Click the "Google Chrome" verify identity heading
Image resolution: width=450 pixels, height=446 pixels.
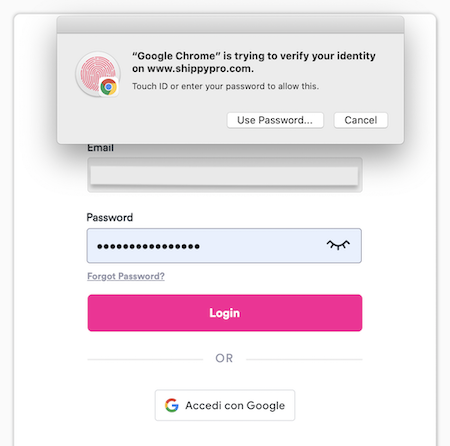(254, 62)
